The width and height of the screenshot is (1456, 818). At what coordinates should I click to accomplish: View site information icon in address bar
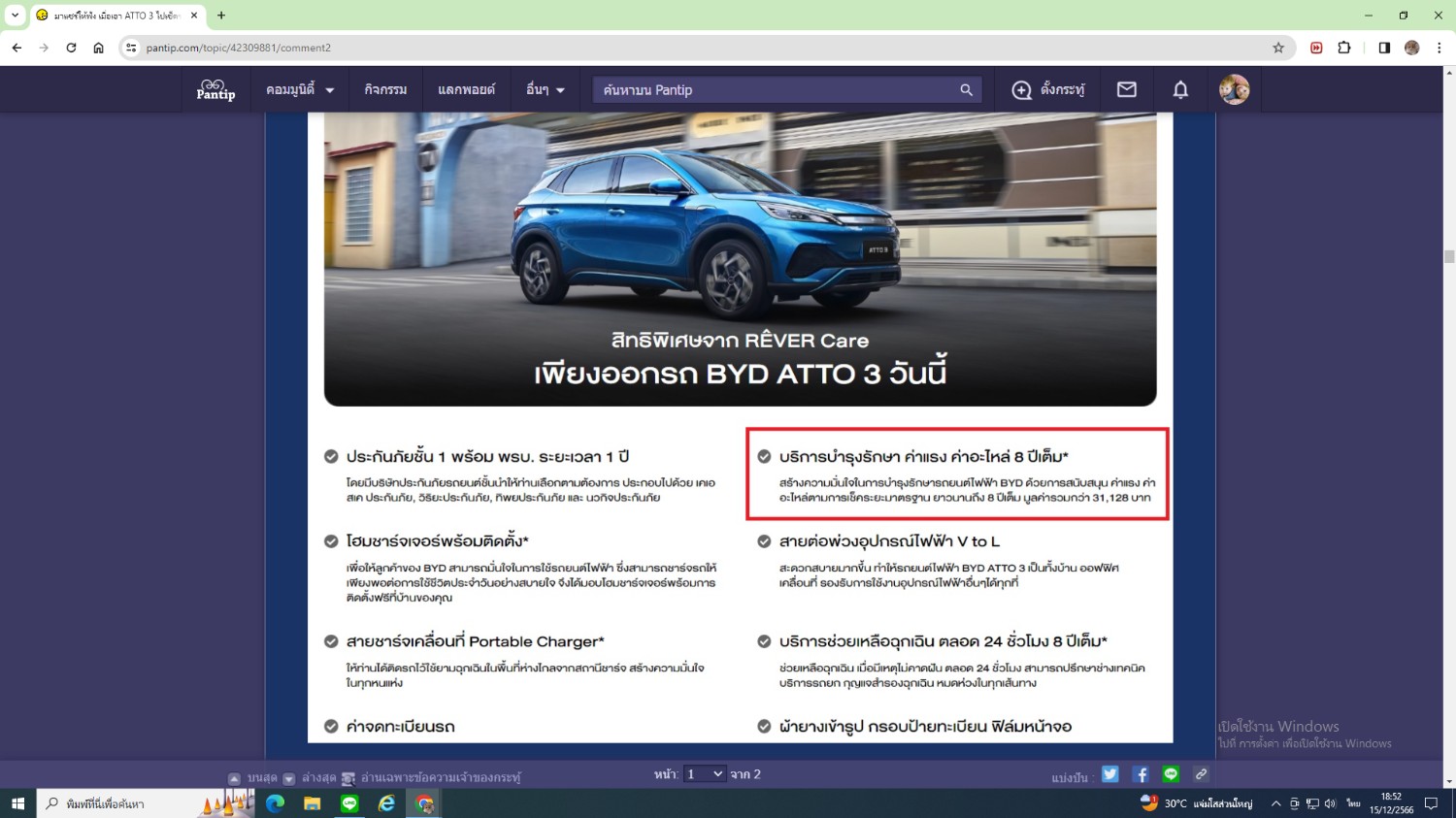(x=132, y=48)
